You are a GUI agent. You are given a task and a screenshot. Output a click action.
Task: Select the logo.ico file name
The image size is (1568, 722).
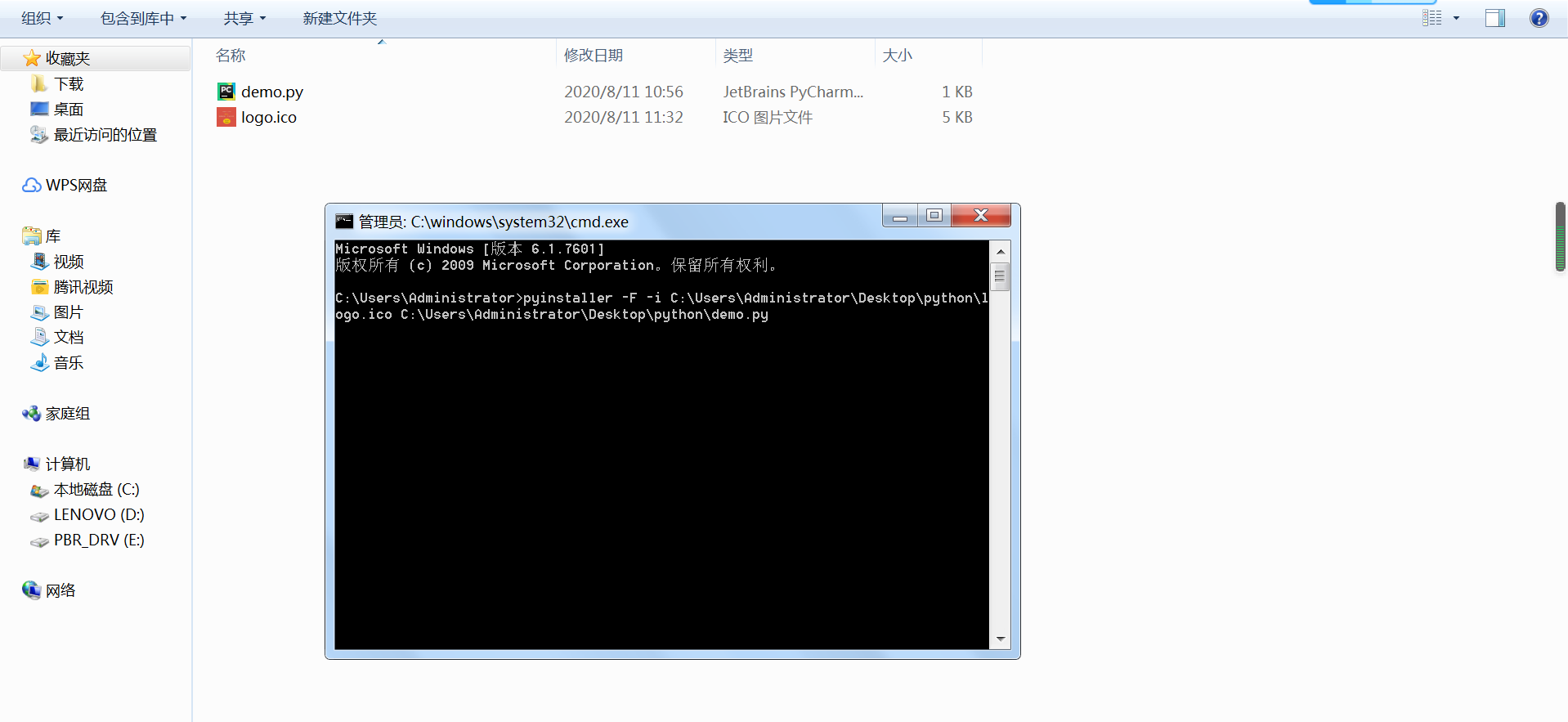point(269,118)
